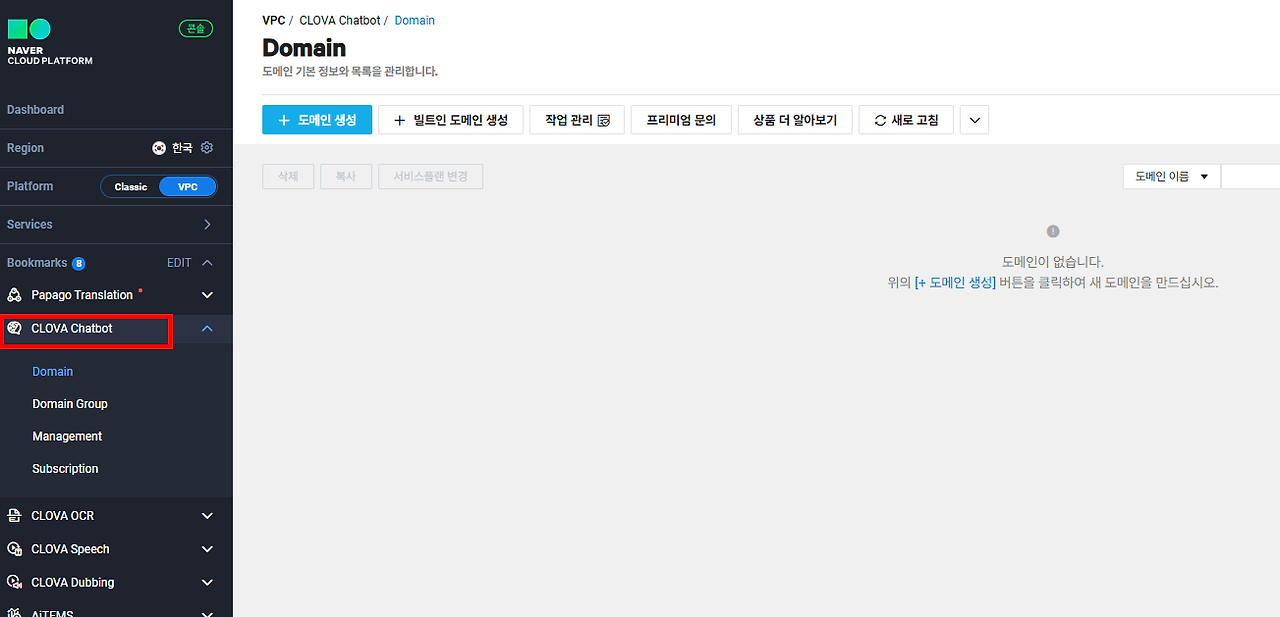
Task: Expand CLOVA Speech submenu chevron
Action: click(x=208, y=549)
